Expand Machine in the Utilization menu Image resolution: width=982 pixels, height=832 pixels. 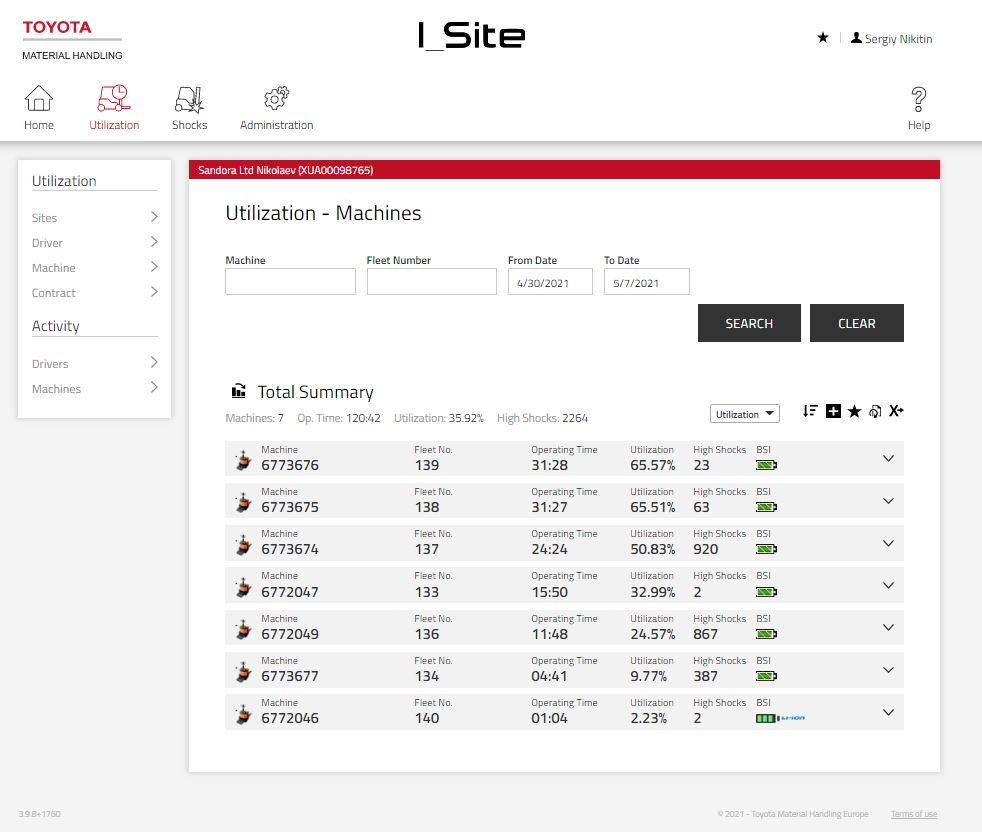95,268
